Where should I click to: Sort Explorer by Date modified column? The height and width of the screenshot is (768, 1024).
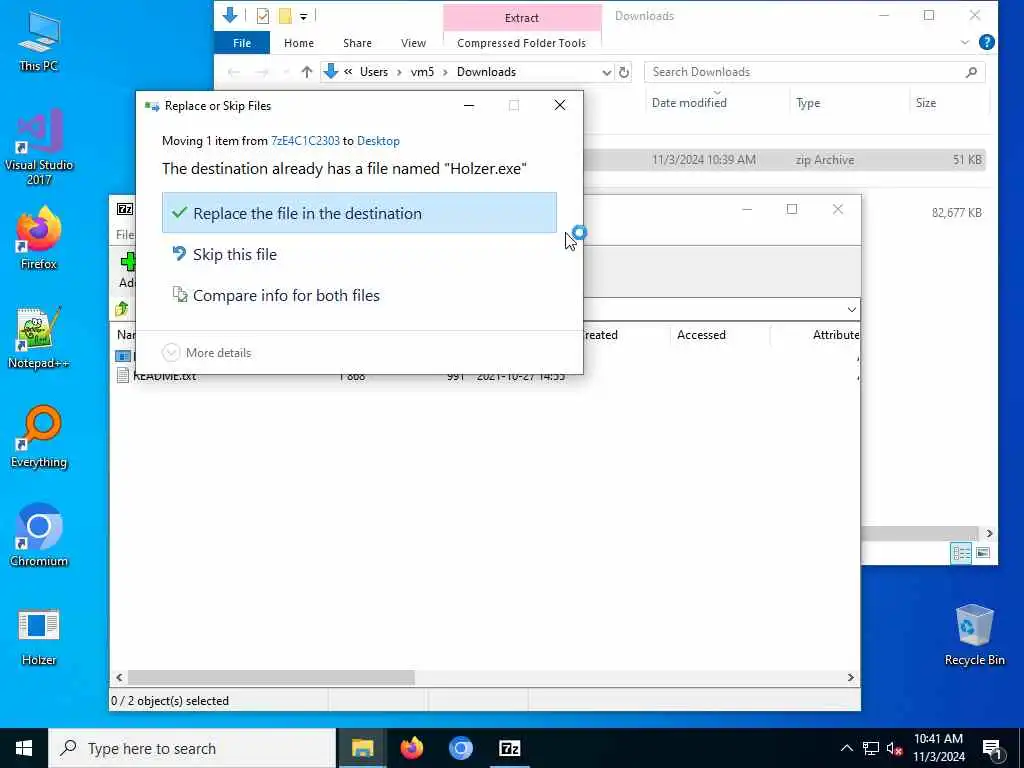click(x=689, y=103)
